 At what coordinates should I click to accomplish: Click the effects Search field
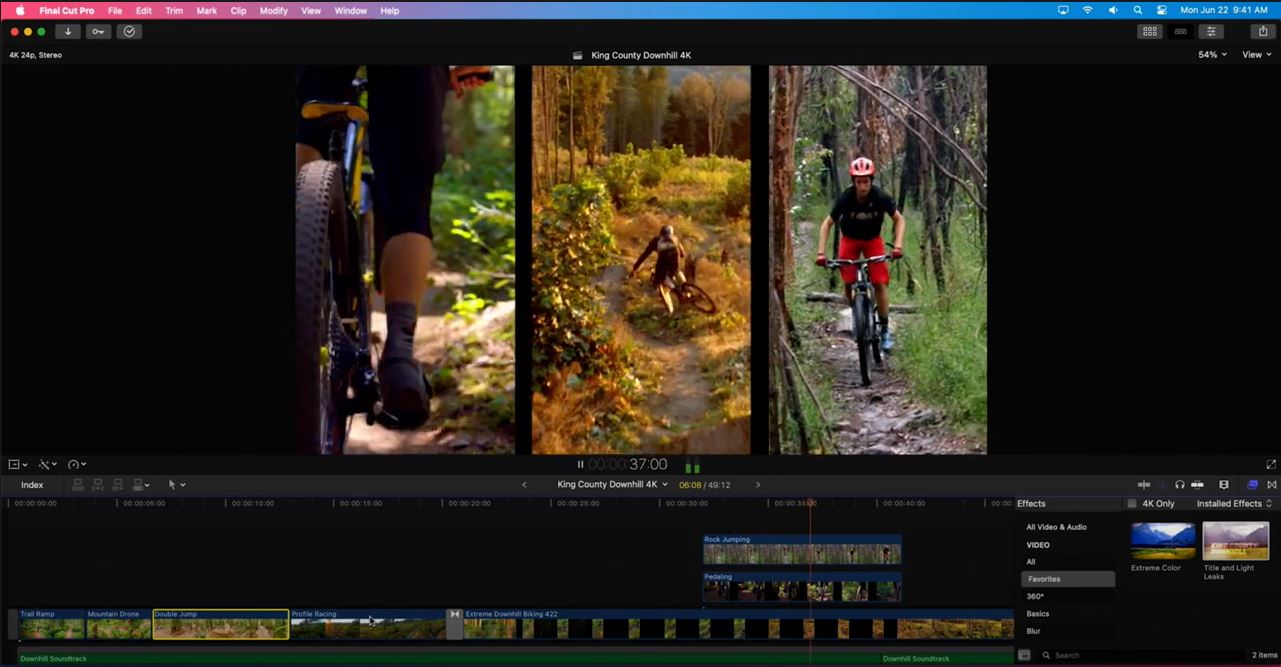[x=1140, y=655]
